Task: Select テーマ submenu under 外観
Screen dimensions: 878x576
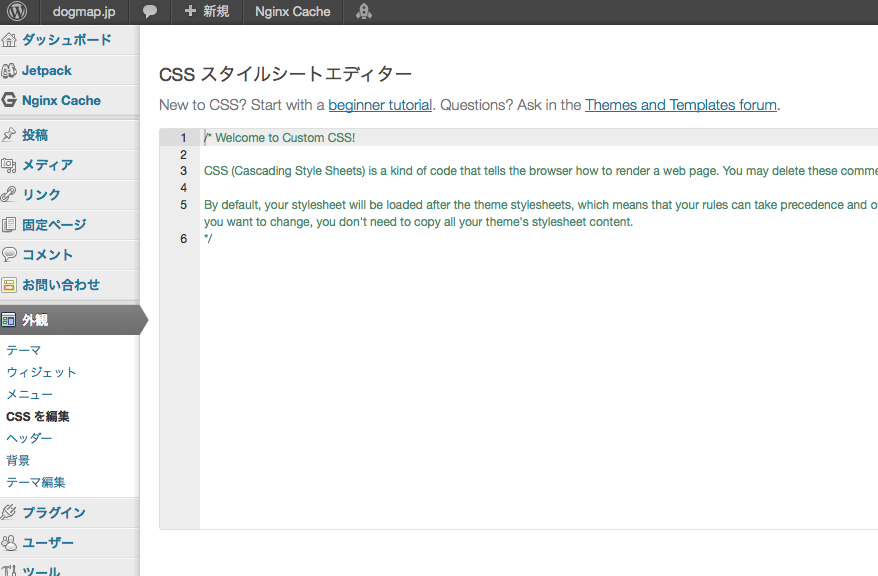Action: 24,350
